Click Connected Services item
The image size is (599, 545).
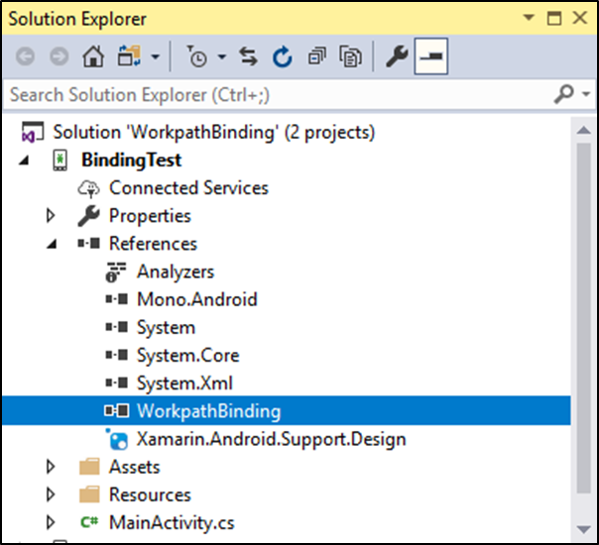pyautogui.click(x=189, y=188)
